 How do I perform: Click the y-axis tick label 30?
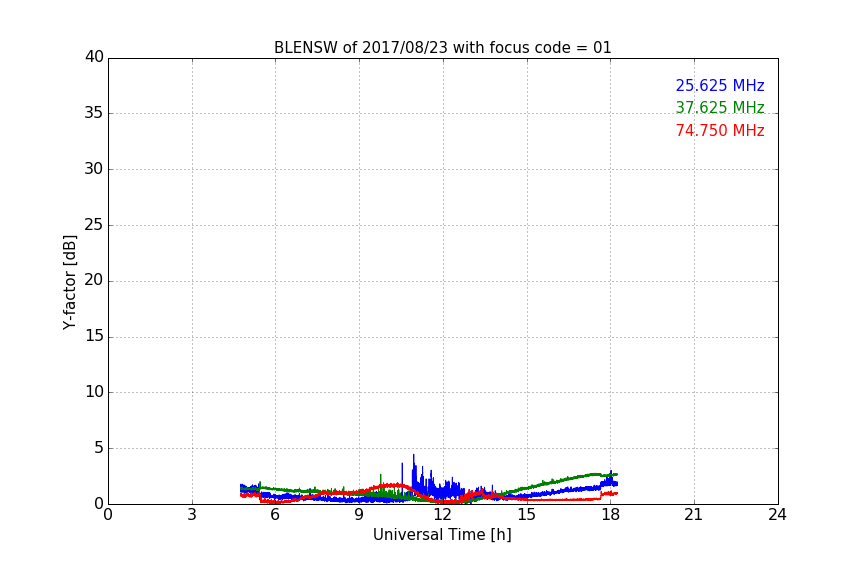pos(94,169)
